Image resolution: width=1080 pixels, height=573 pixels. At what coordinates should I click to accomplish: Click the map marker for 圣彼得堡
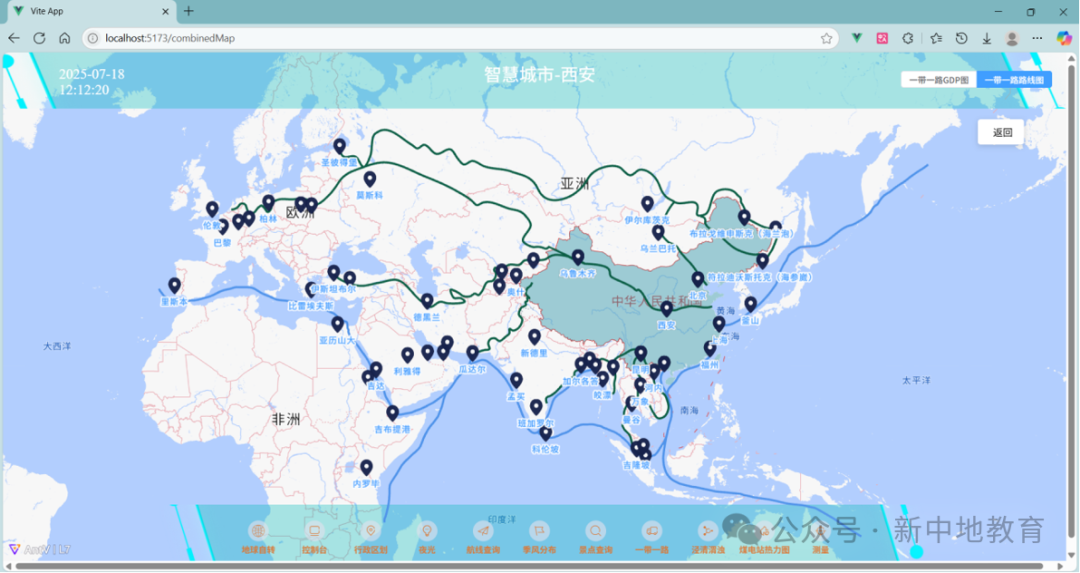tap(340, 146)
